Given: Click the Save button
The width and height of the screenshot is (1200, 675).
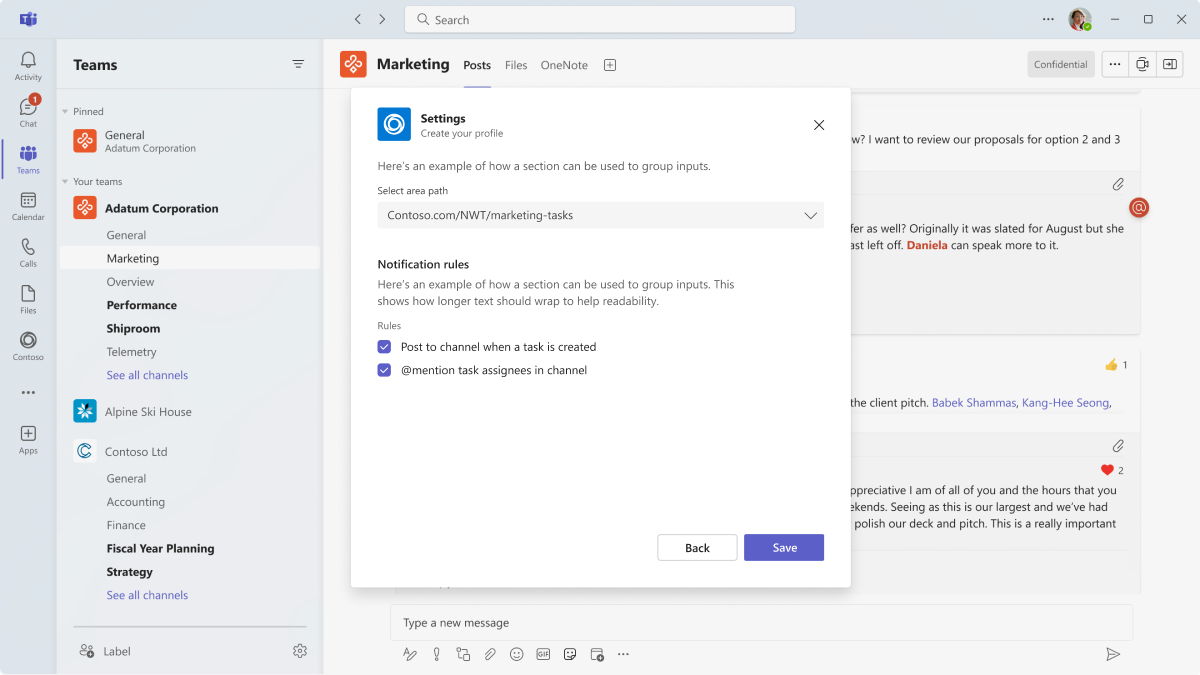Looking at the screenshot, I should tap(784, 548).
